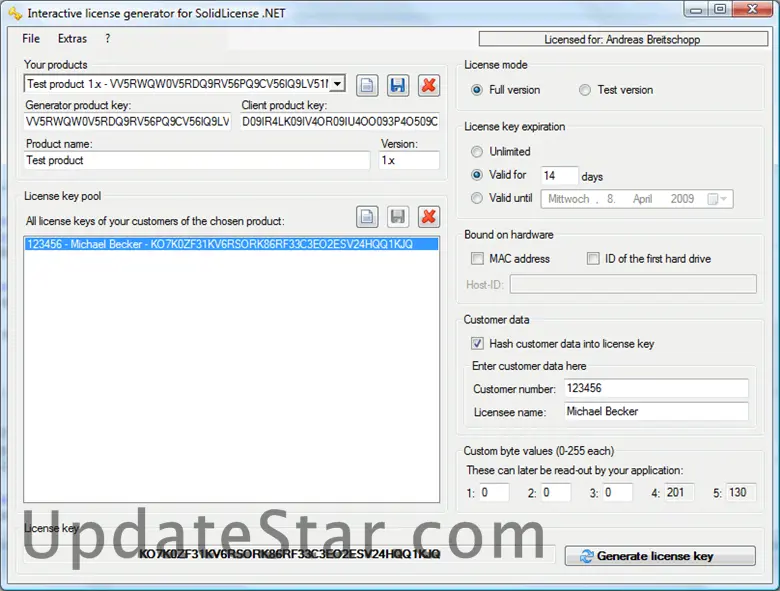Click custom byte value 5 field containing 130
Image resolution: width=780 pixels, height=591 pixels.
[x=741, y=492]
